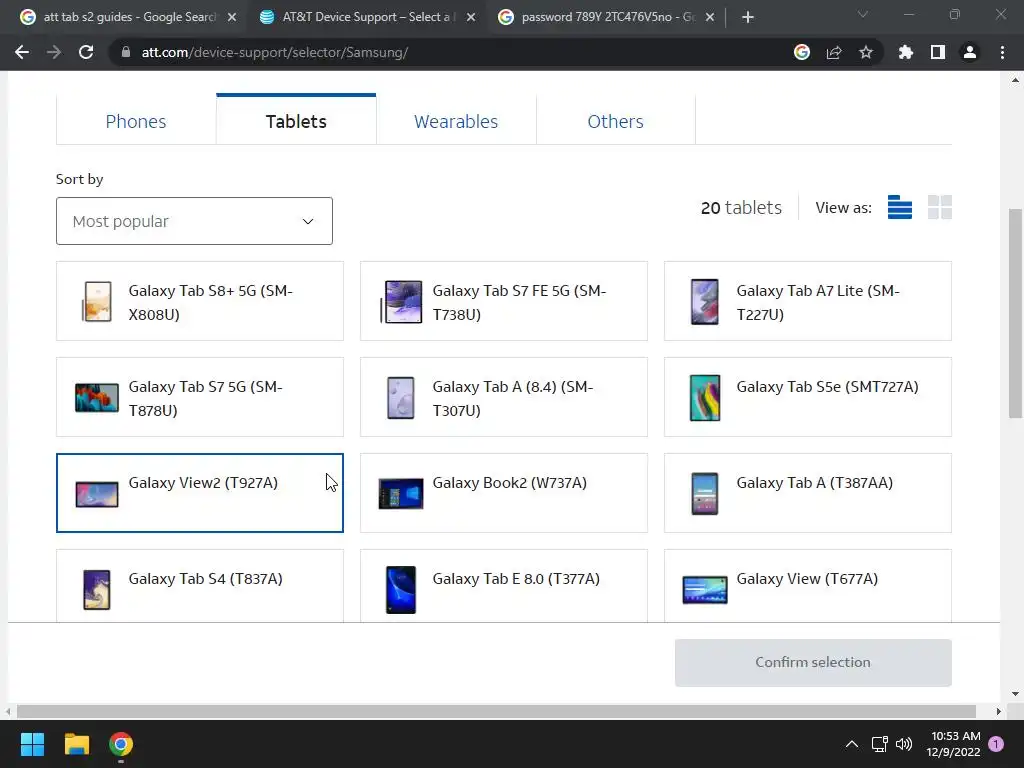Pick Galaxy Tab S4 (T837A)

pos(200,585)
